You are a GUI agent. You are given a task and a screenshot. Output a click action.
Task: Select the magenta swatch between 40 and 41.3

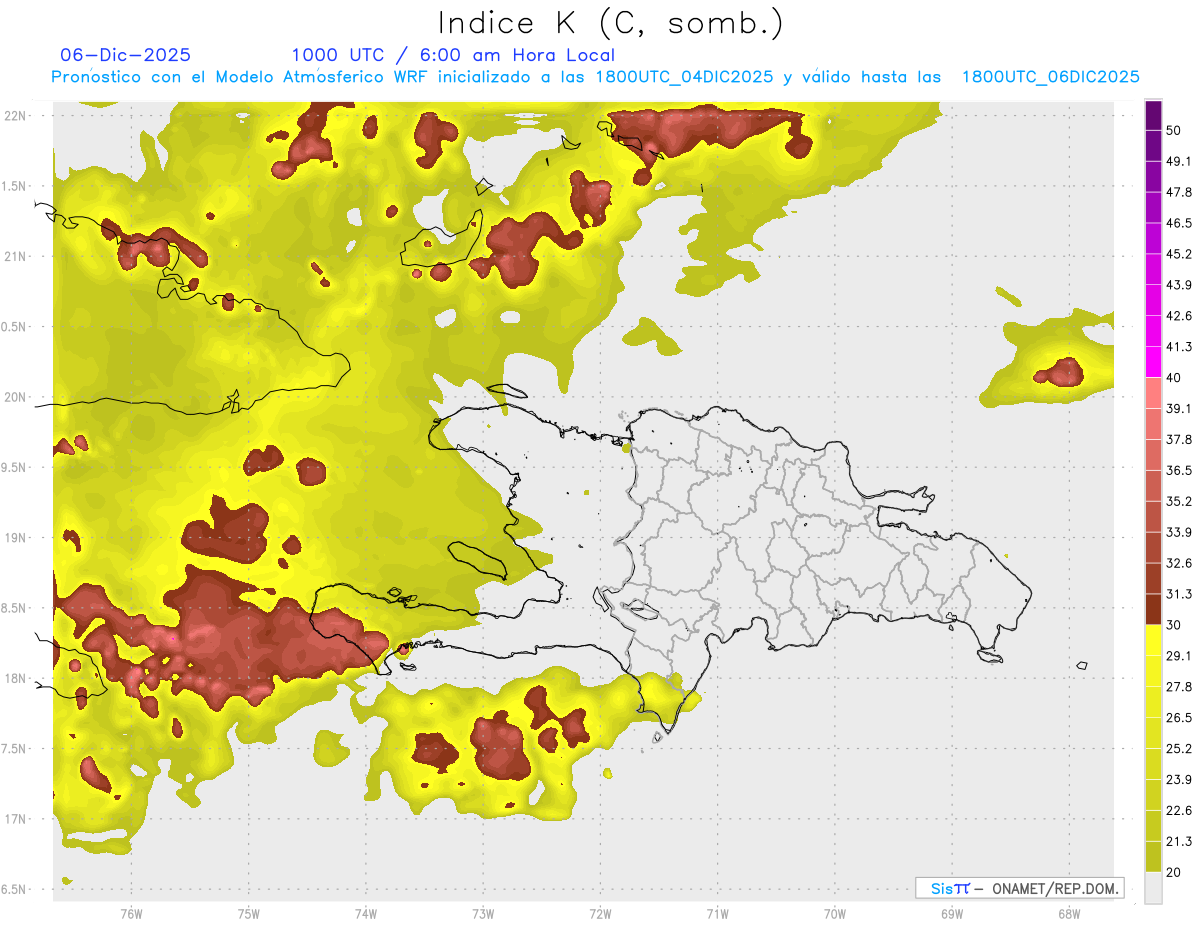1153,362
